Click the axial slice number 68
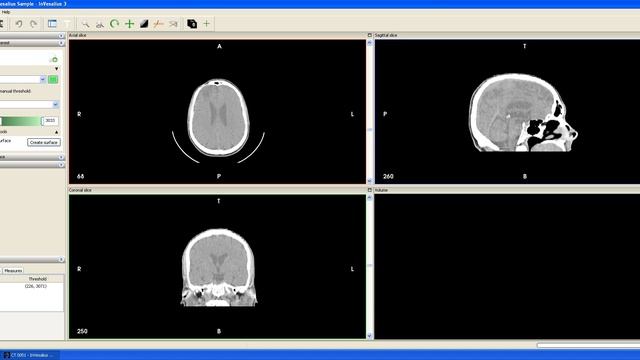Image resolution: width=640 pixels, height=360 pixels. tap(80, 177)
